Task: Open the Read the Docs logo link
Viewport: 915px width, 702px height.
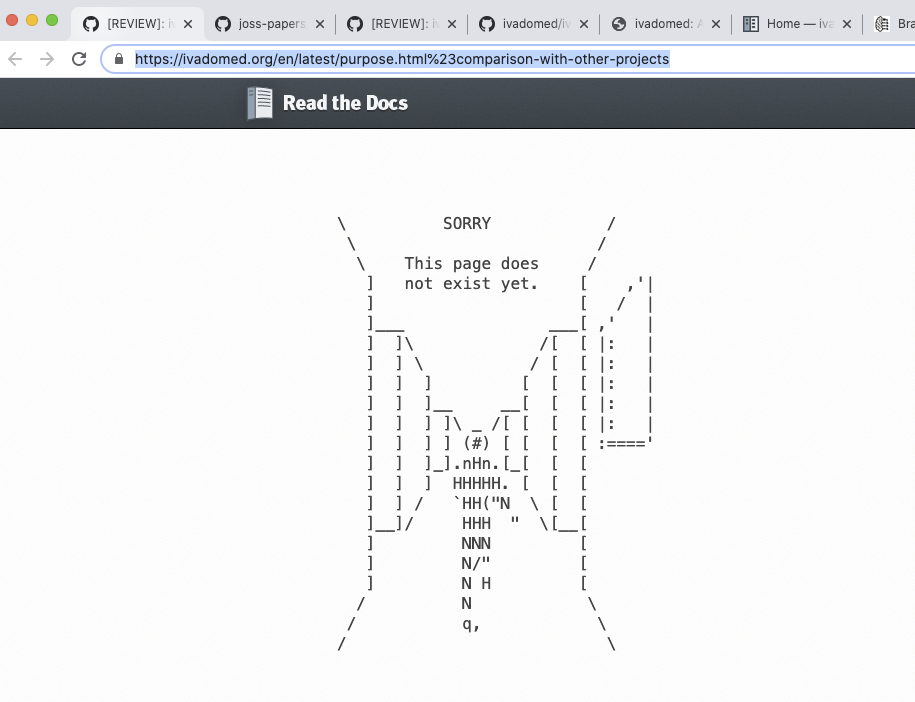Action: (x=327, y=103)
